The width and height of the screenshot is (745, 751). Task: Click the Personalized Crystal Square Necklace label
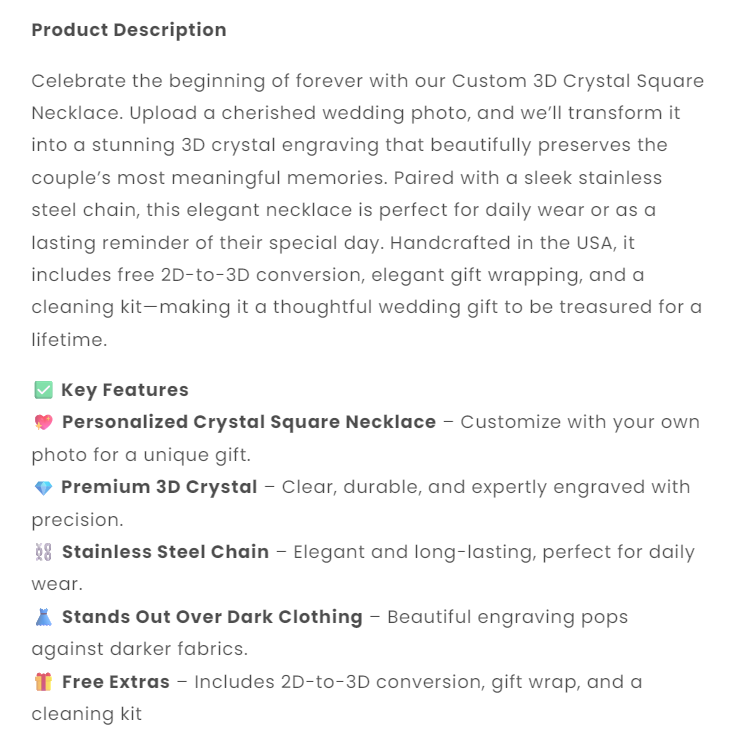click(x=249, y=422)
